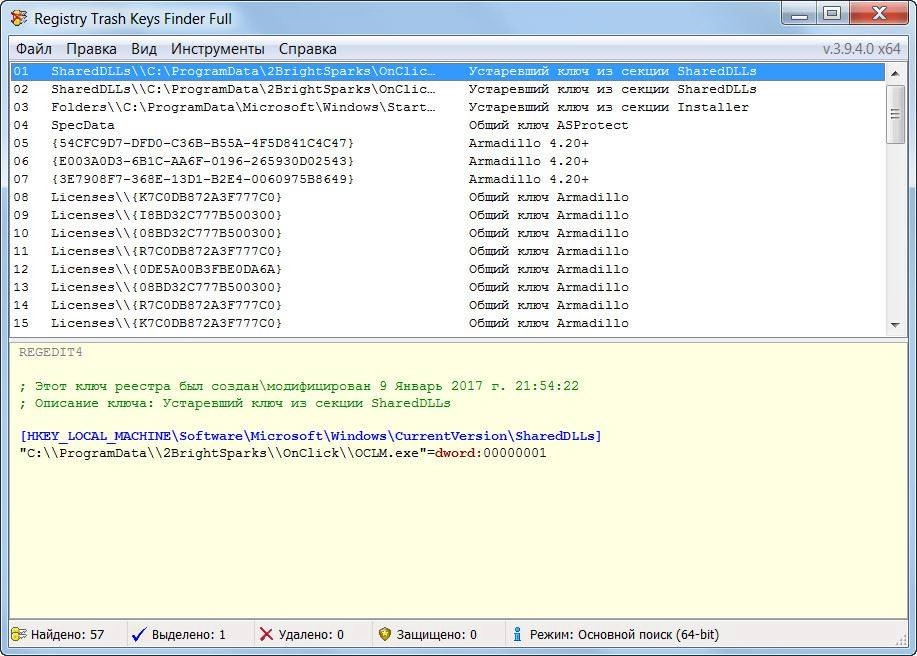Click scroll down arrow of key list
917x656 pixels.
(895, 325)
